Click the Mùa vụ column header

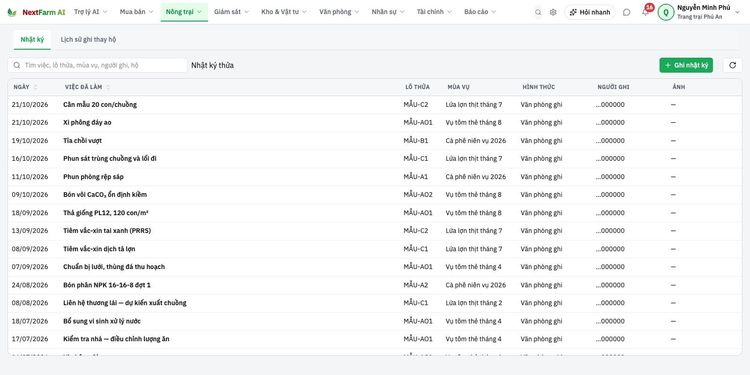click(459, 87)
